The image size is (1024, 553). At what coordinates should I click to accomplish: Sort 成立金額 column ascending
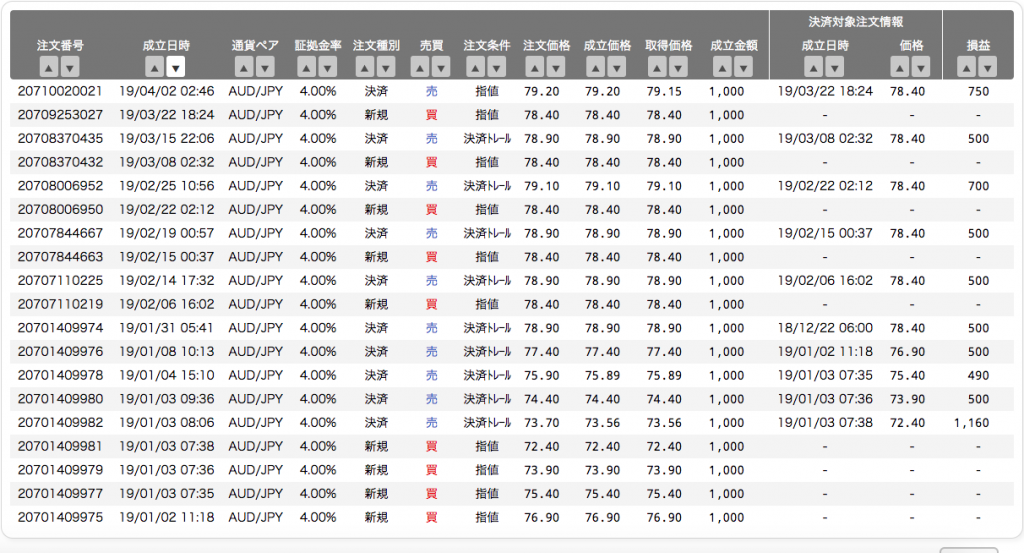pos(722,67)
